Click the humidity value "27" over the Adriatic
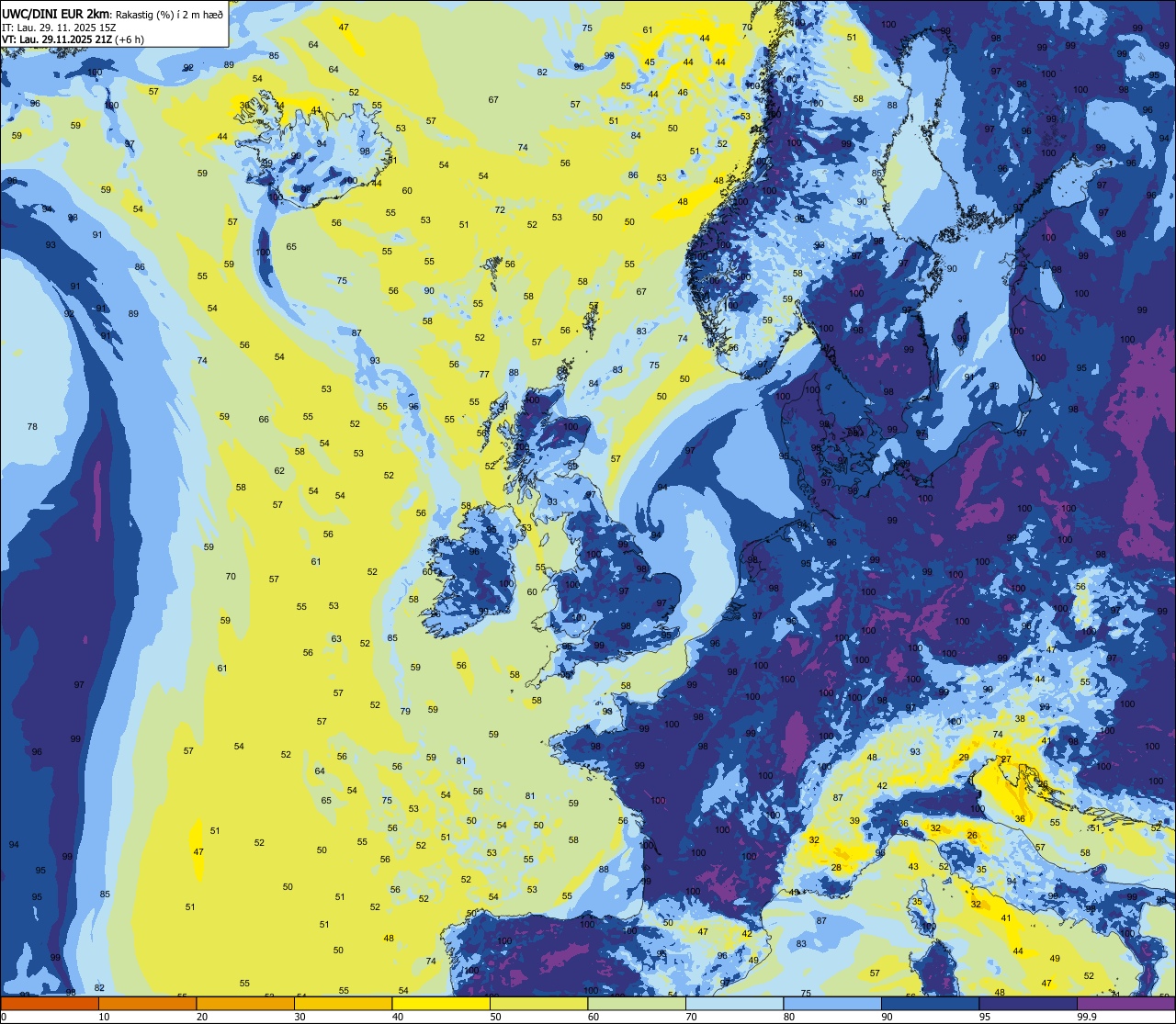1176x1024 pixels. pyautogui.click(x=1006, y=760)
